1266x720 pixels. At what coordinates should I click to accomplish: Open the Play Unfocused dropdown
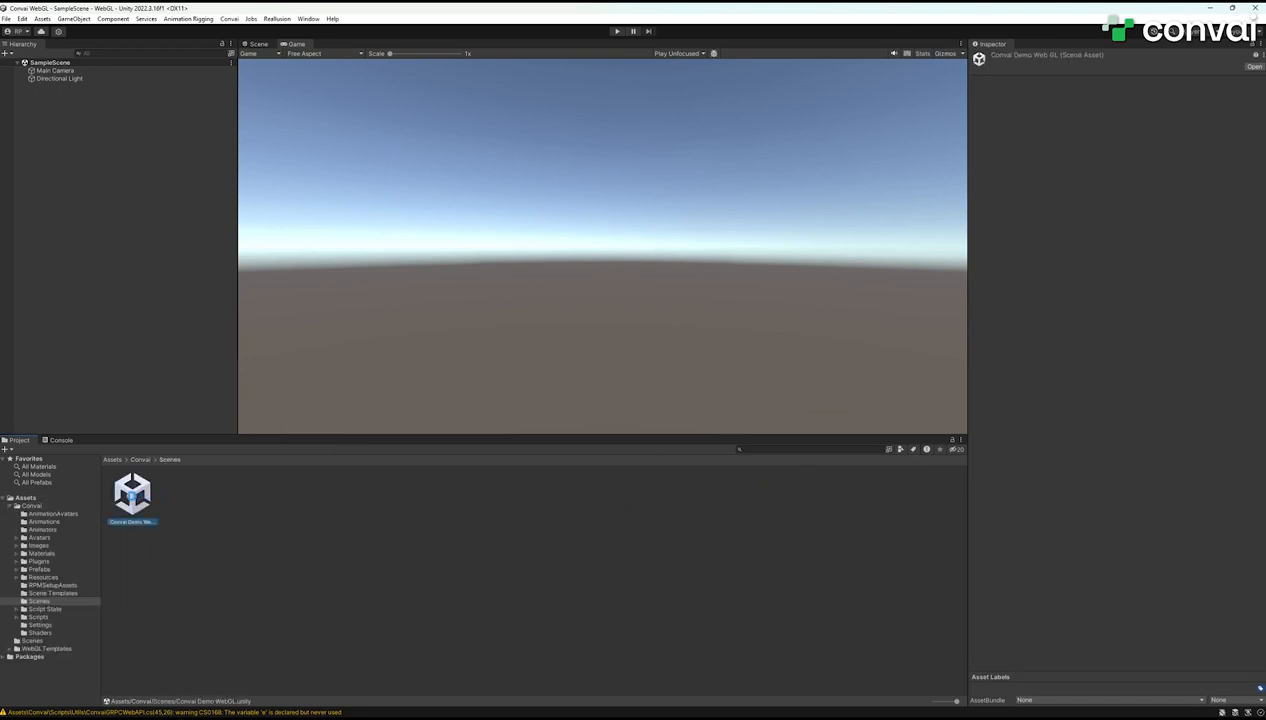tap(679, 54)
